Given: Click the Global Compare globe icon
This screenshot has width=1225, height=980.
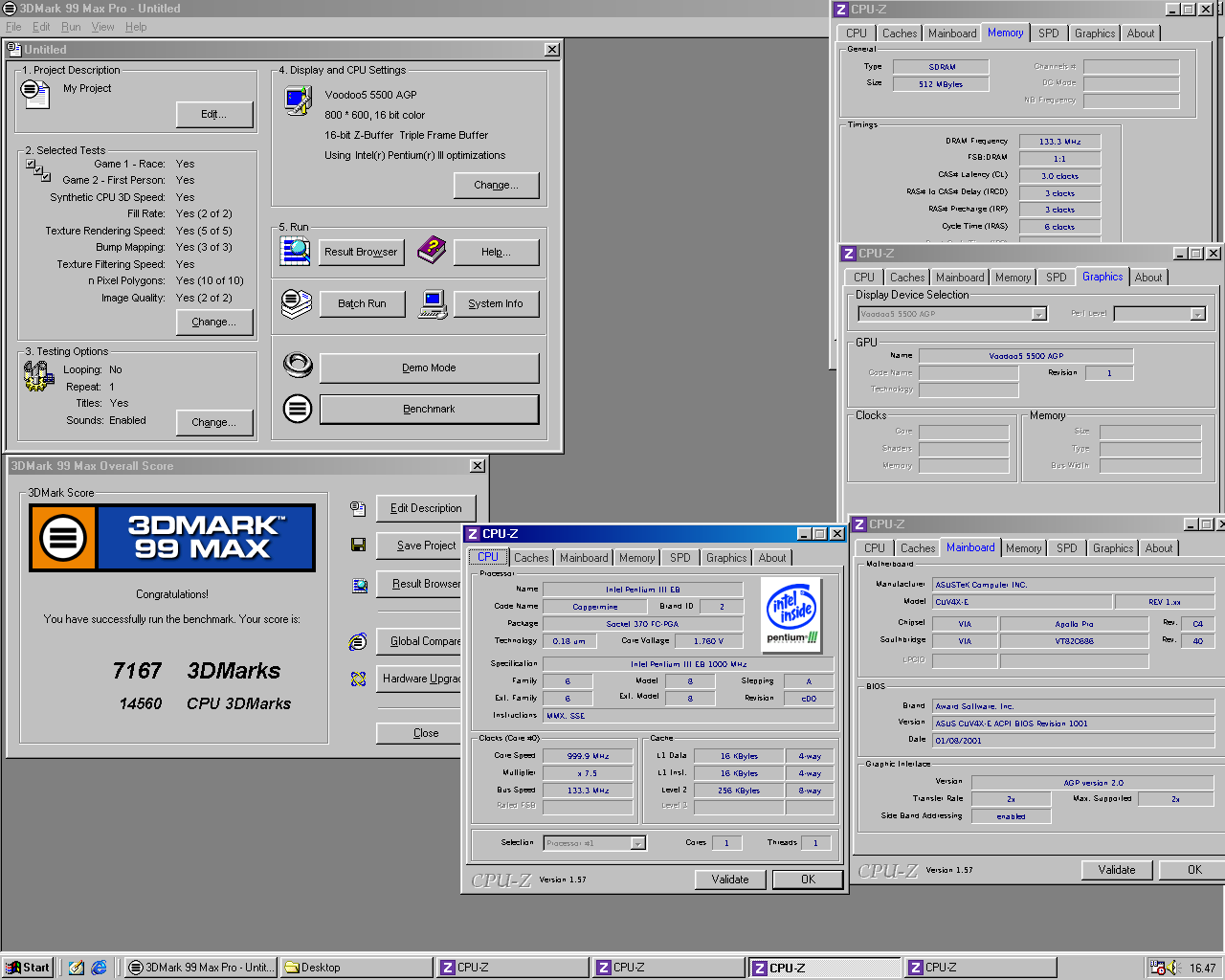Looking at the screenshot, I should pyautogui.click(x=358, y=641).
